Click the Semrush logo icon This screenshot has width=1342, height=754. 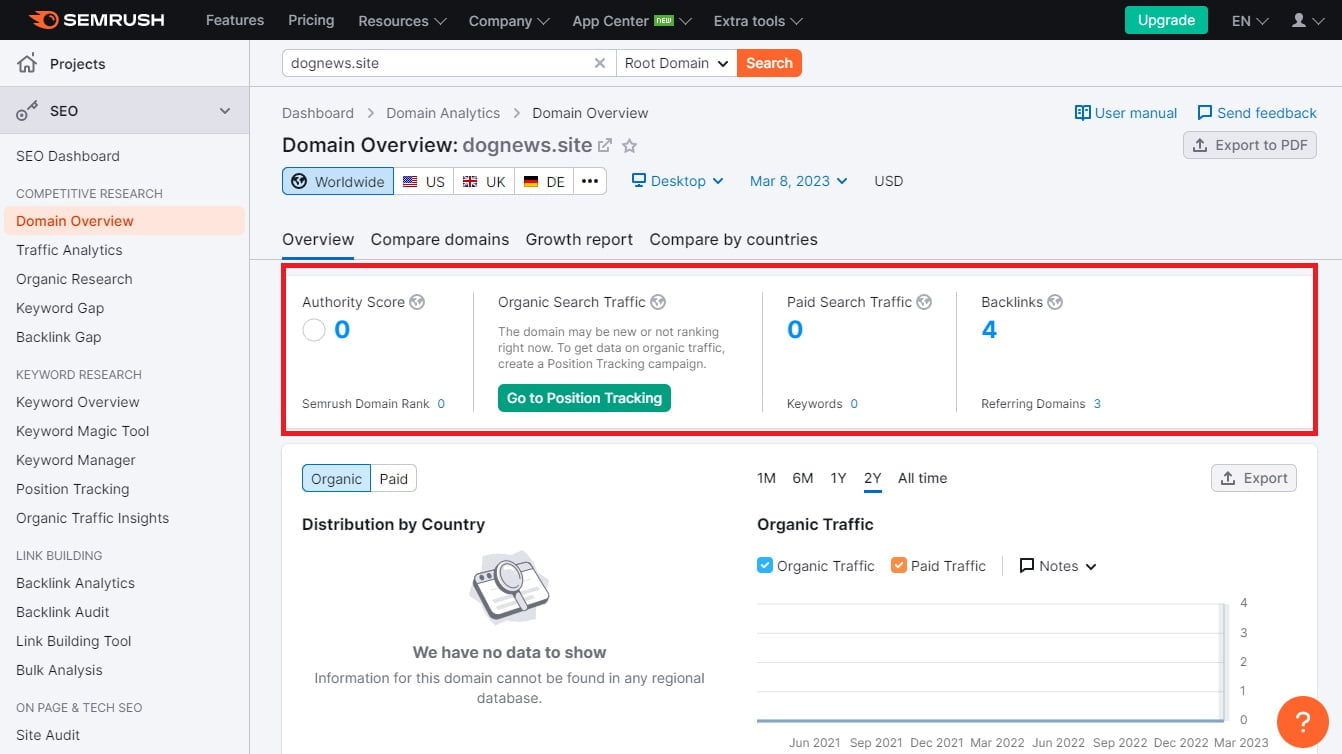coord(44,20)
